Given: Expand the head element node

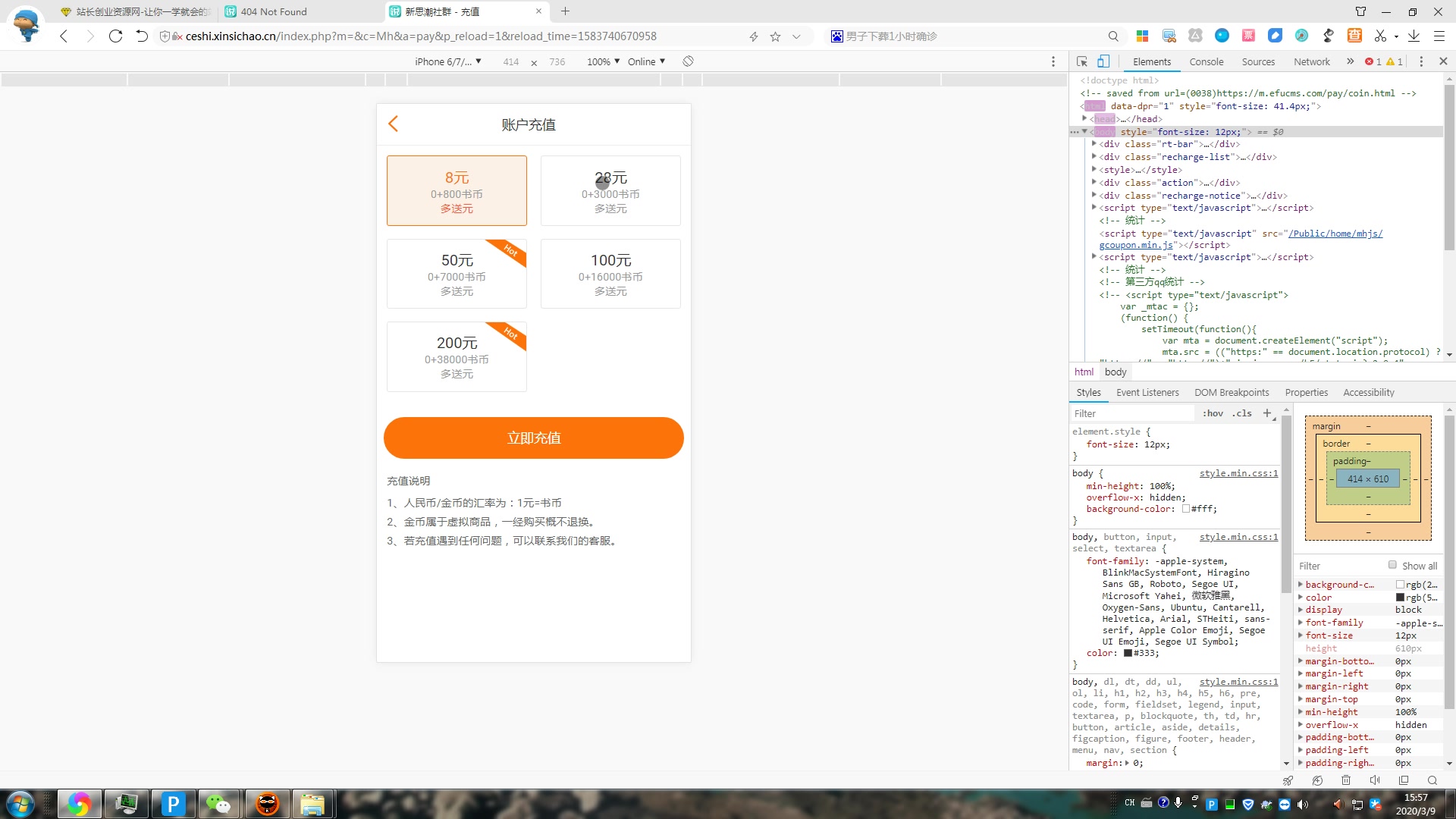Looking at the screenshot, I should (1084, 118).
